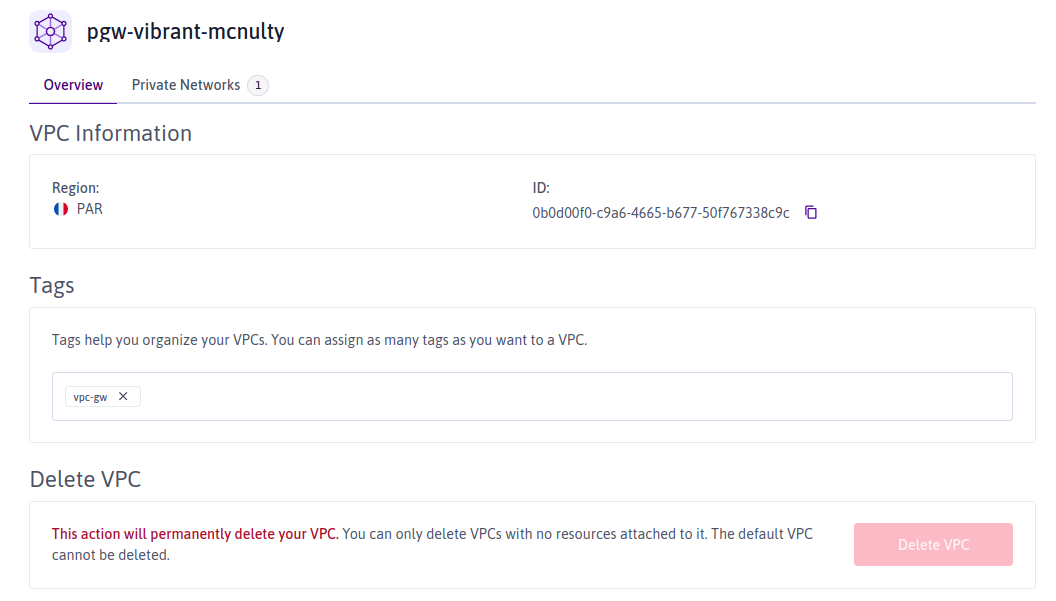1056x601 pixels.
Task: Click the ID label
Action: click(541, 188)
